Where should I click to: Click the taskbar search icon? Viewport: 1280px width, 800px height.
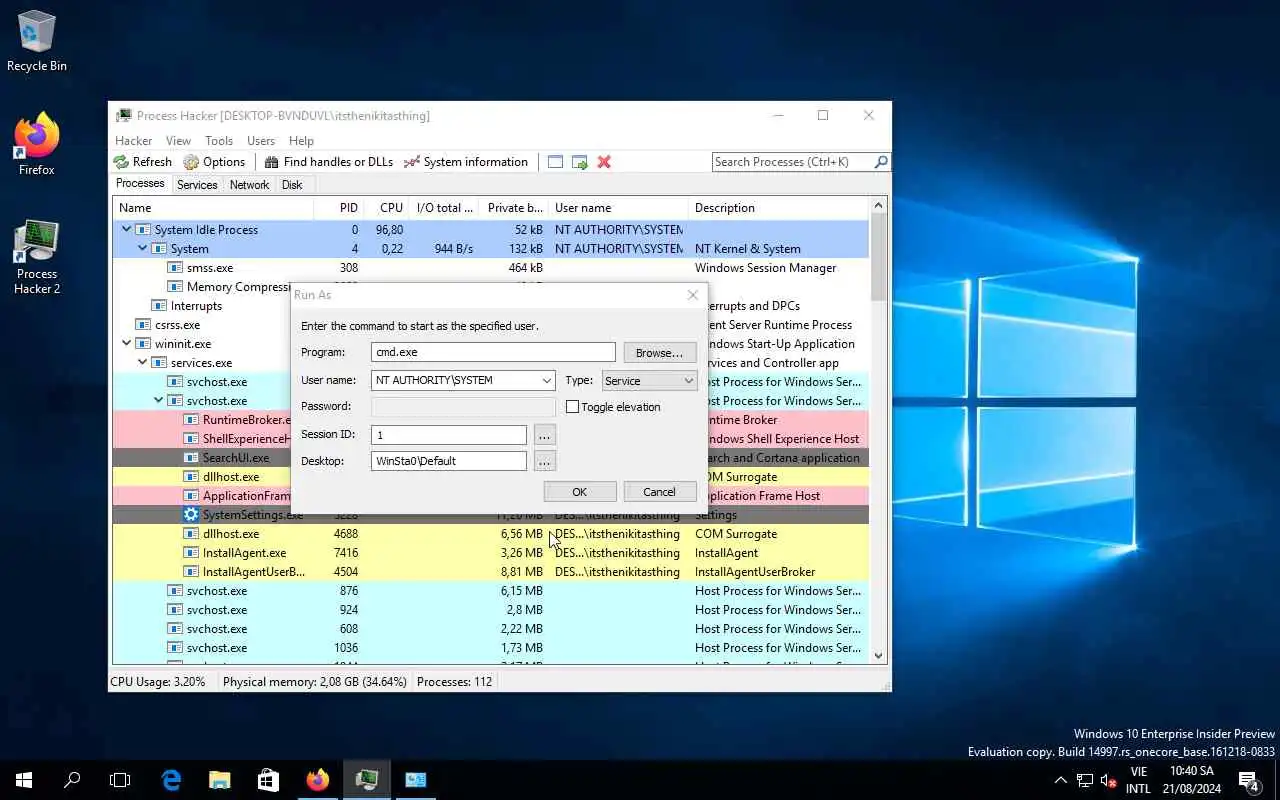click(72, 780)
